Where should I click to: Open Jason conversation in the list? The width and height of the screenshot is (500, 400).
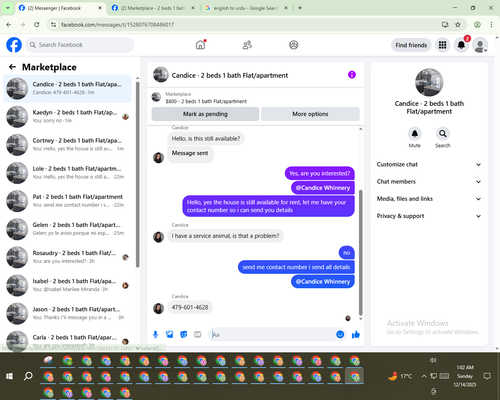coord(67,314)
